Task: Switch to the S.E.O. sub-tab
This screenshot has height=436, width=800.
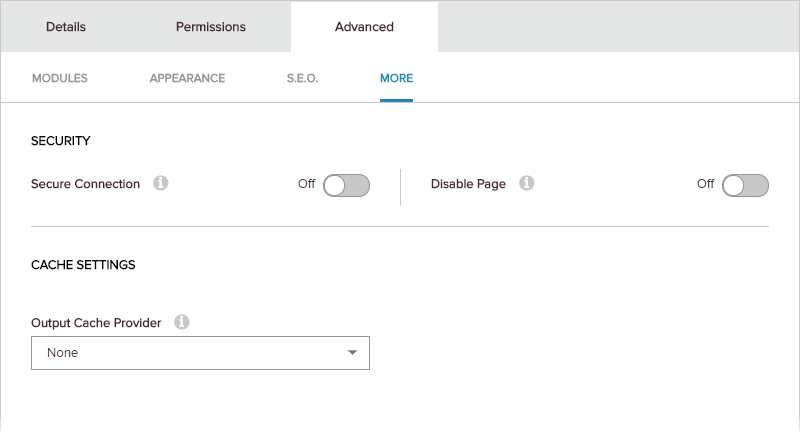Action: click(x=302, y=78)
